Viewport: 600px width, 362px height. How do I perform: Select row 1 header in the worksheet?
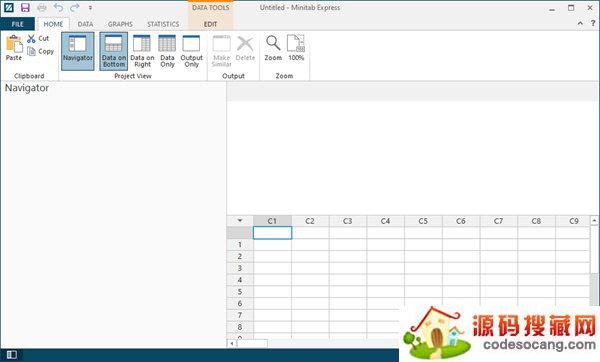click(x=240, y=245)
